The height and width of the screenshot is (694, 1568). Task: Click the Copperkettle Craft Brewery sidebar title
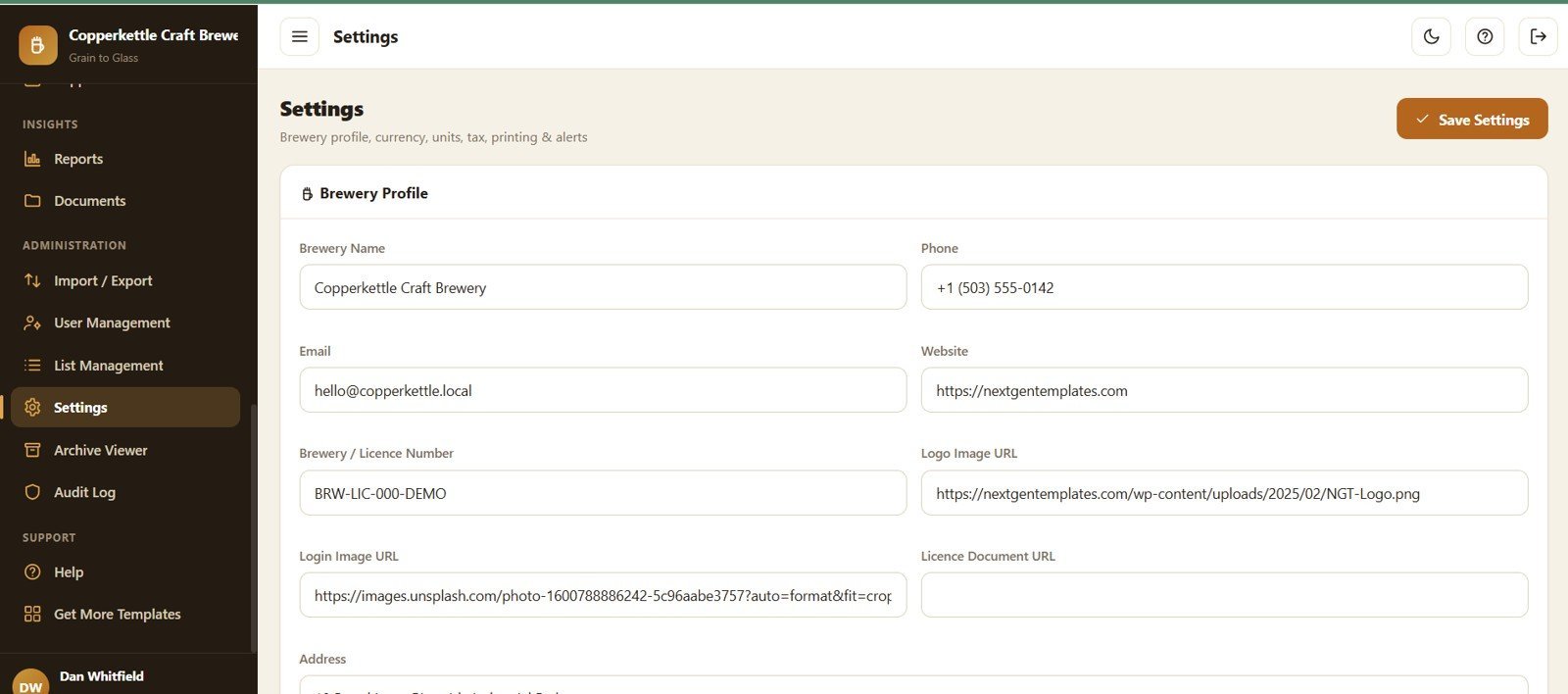pyautogui.click(x=153, y=35)
